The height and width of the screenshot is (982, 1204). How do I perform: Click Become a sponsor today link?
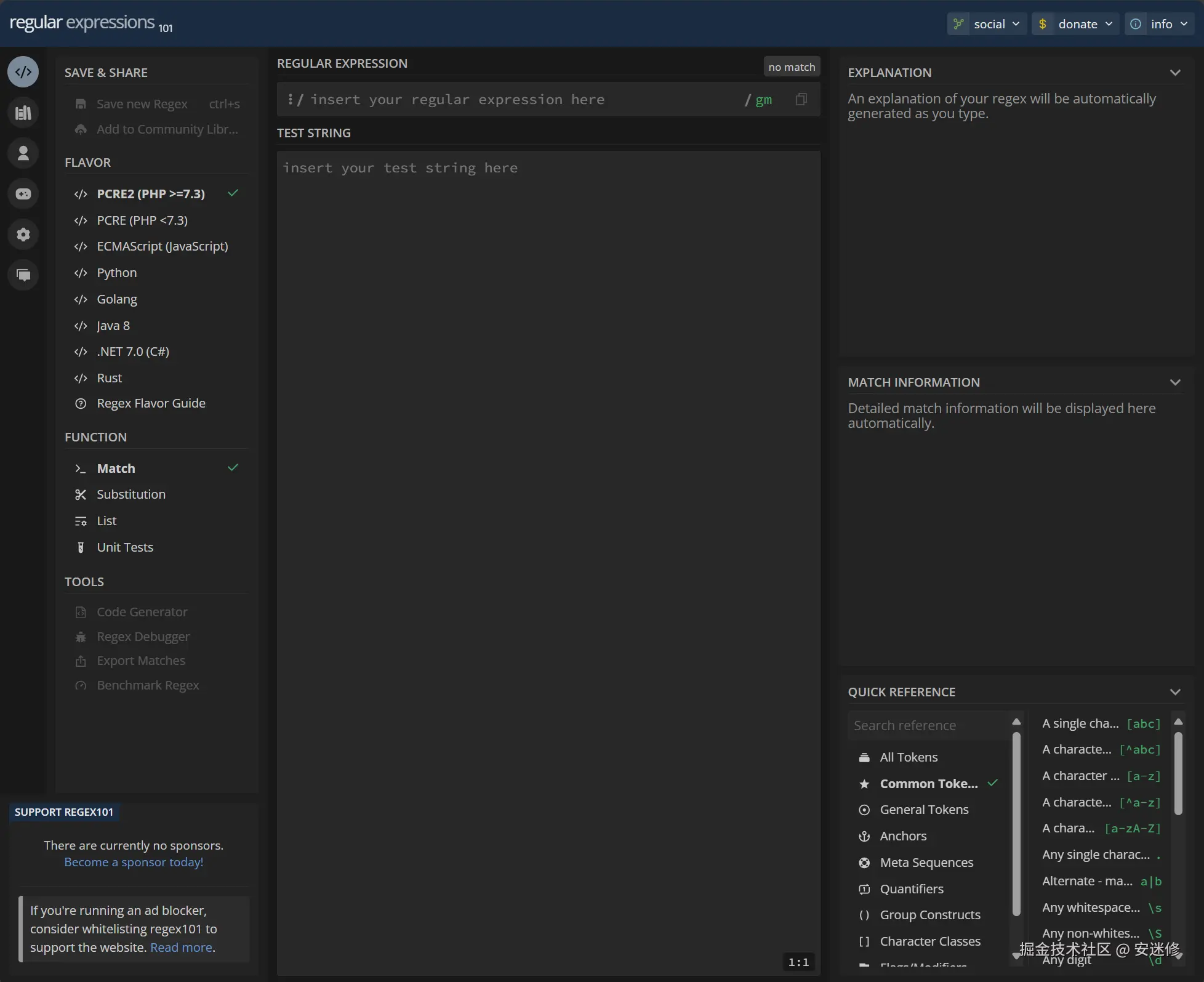(134, 862)
